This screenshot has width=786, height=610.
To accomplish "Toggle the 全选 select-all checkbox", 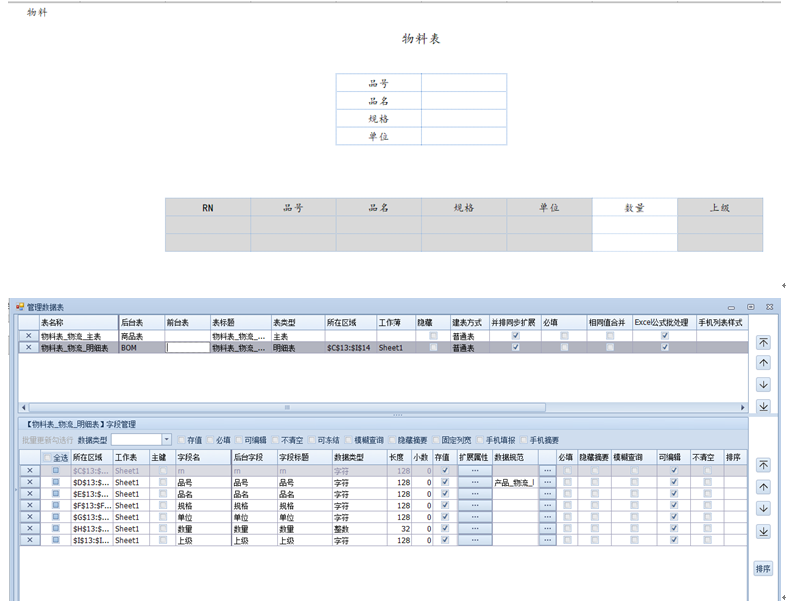I will [x=48, y=457].
